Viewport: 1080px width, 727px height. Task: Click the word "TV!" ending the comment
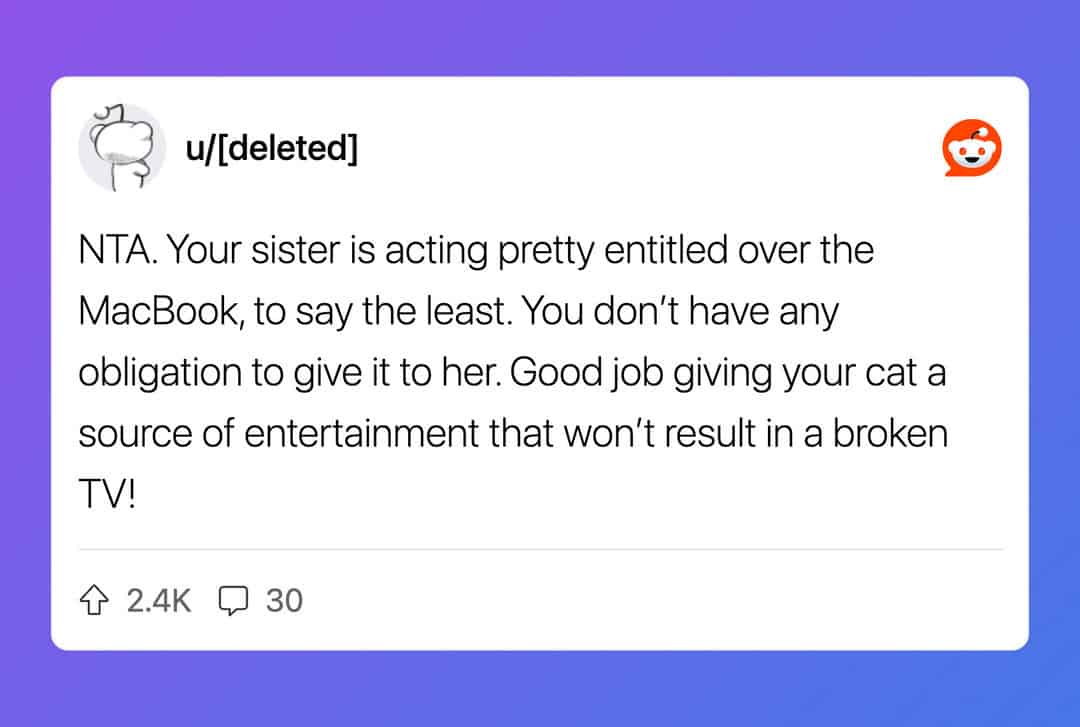105,495
